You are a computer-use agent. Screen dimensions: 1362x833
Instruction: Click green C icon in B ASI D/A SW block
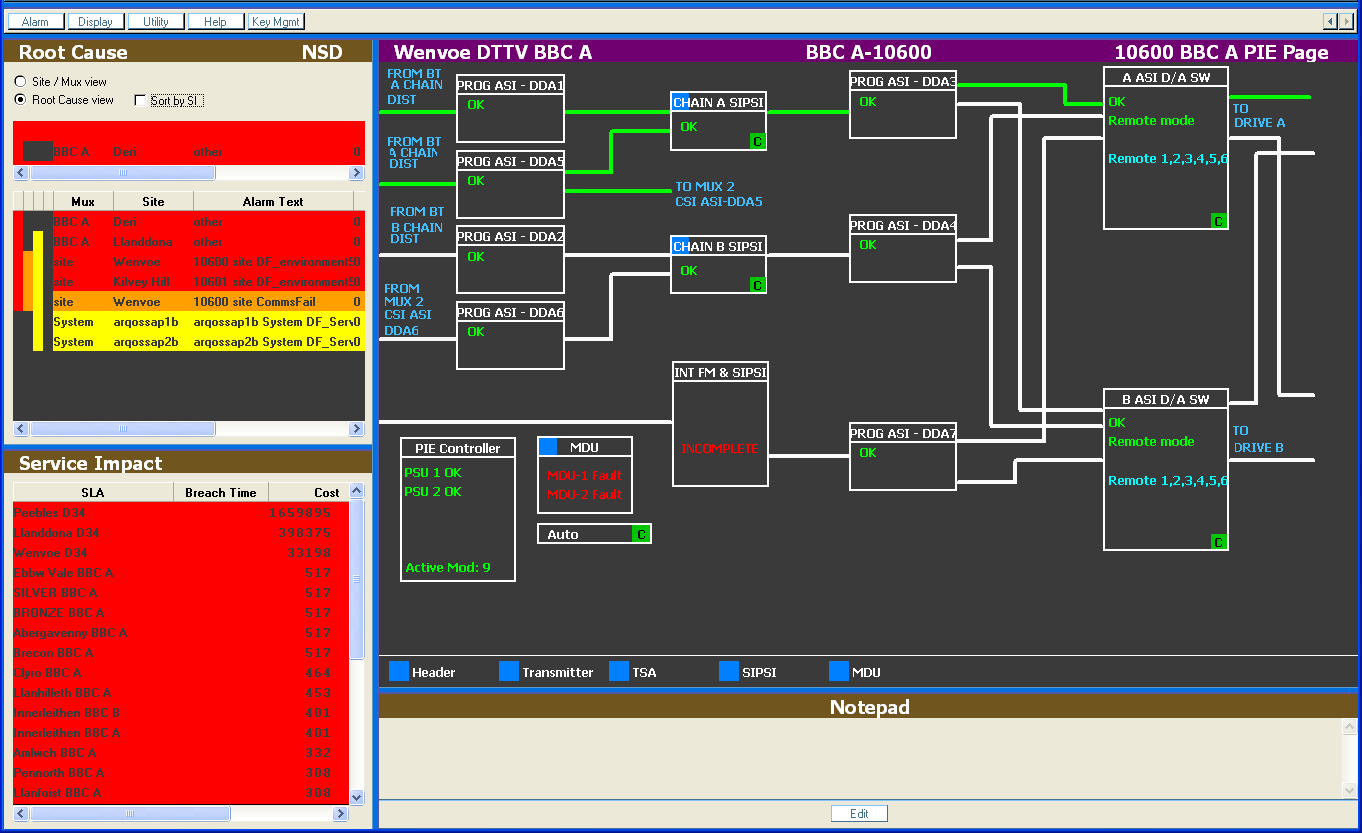tap(1219, 542)
